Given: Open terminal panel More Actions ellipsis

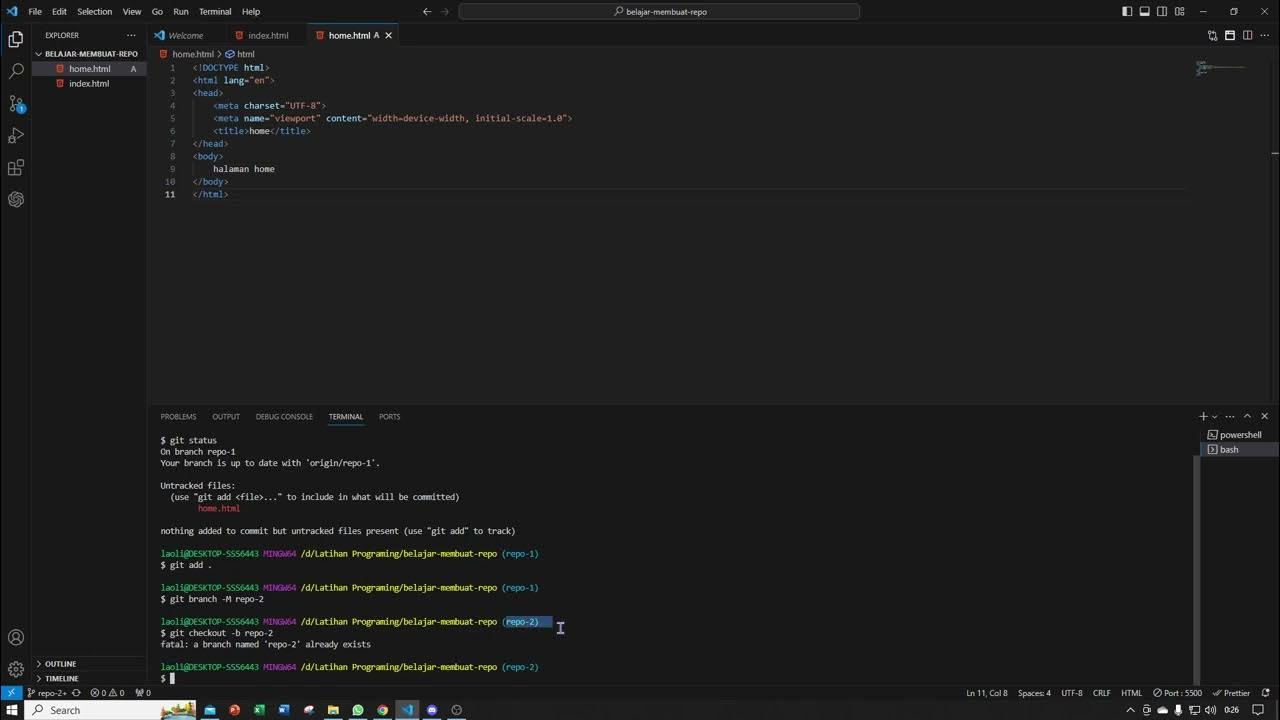Looking at the screenshot, I should [x=1231, y=416].
